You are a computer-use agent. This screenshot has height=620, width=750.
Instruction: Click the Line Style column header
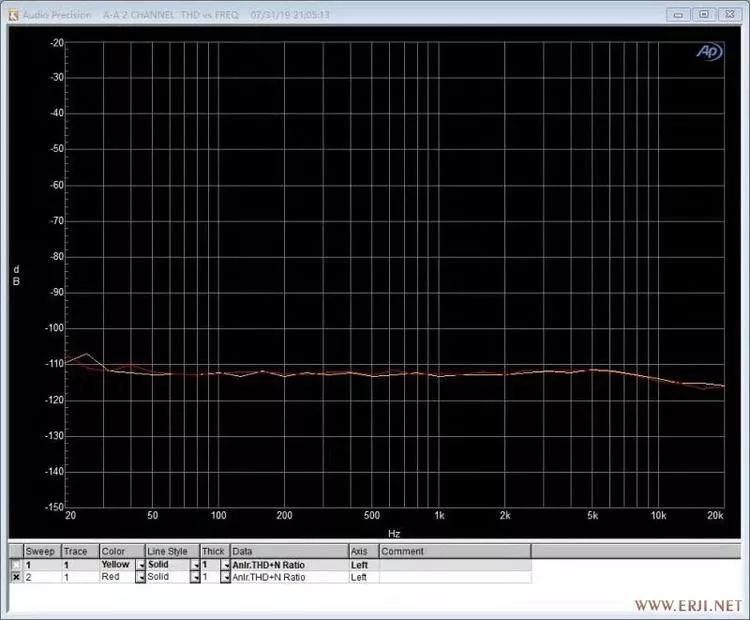pos(172,552)
